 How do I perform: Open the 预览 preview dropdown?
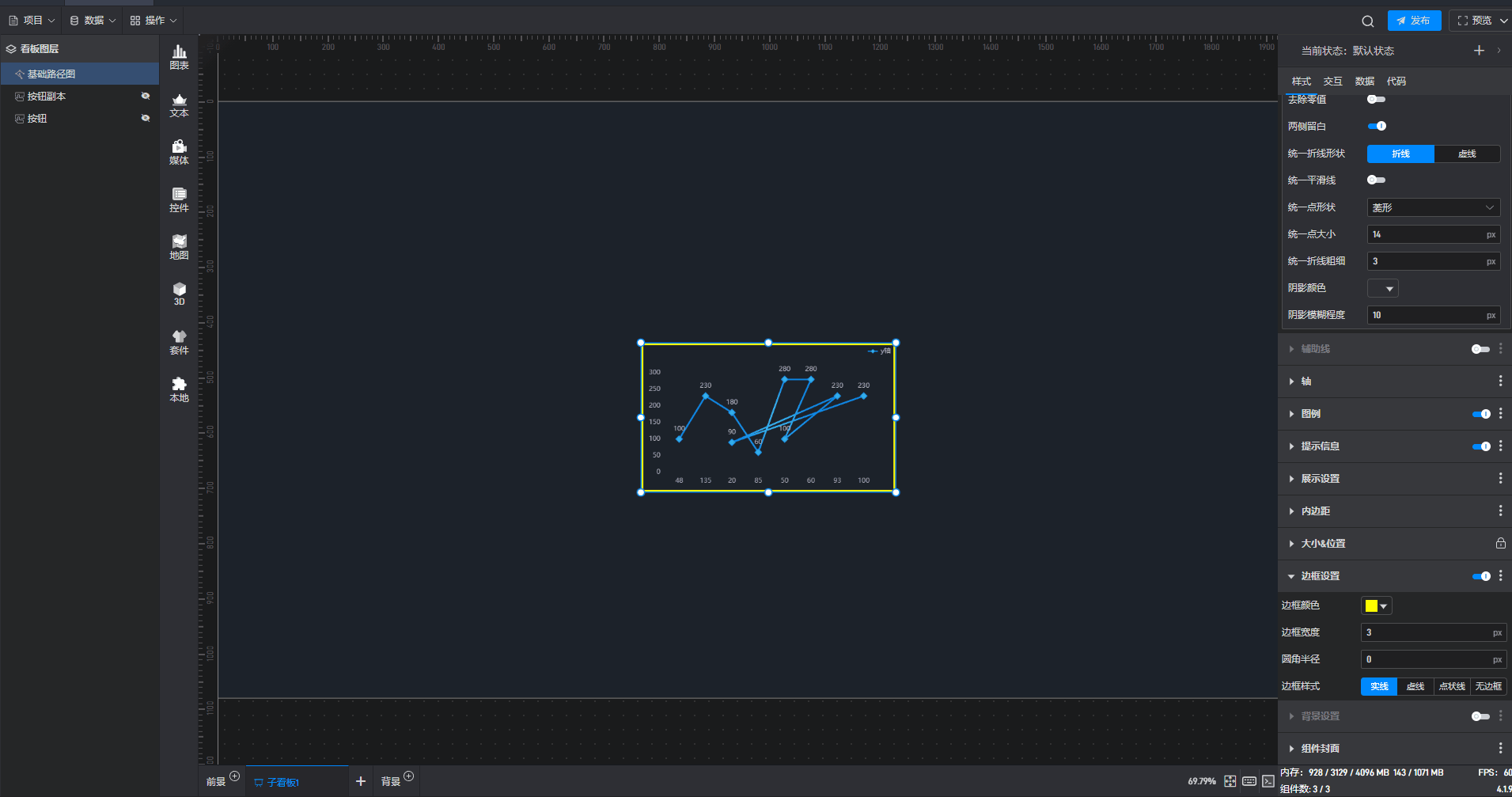pos(1480,21)
